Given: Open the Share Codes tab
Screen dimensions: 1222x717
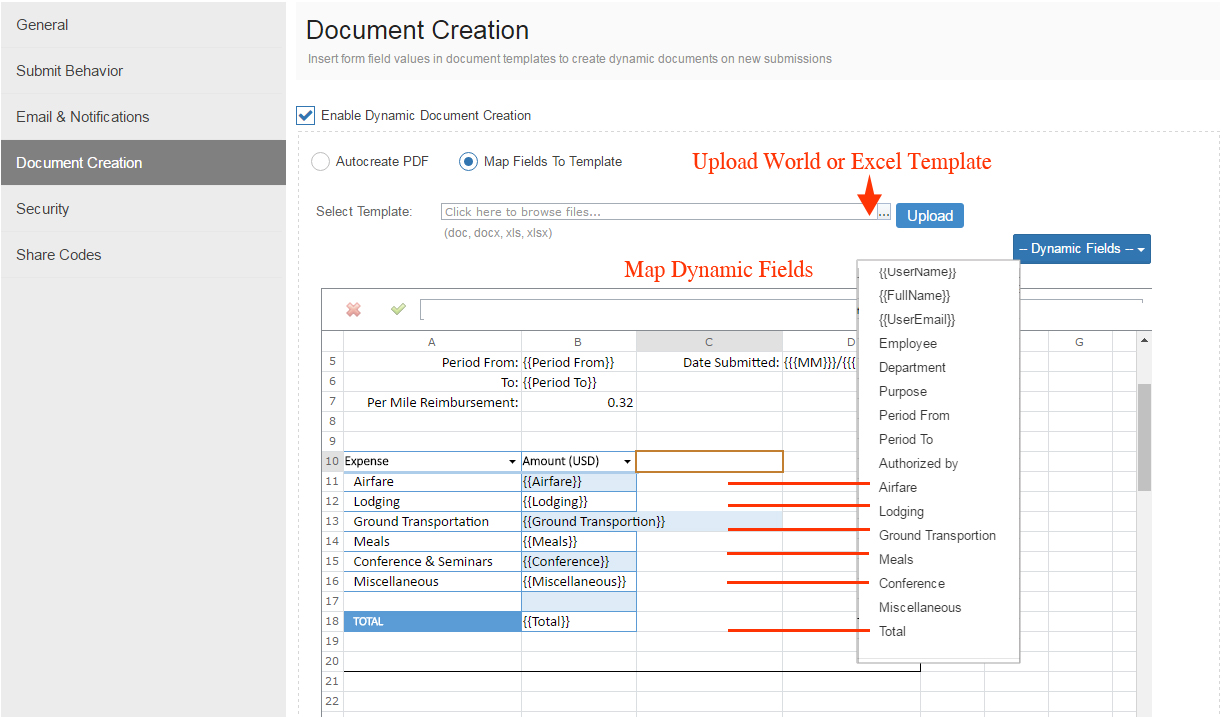Looking at the screenshot, I should pos(143,255).
